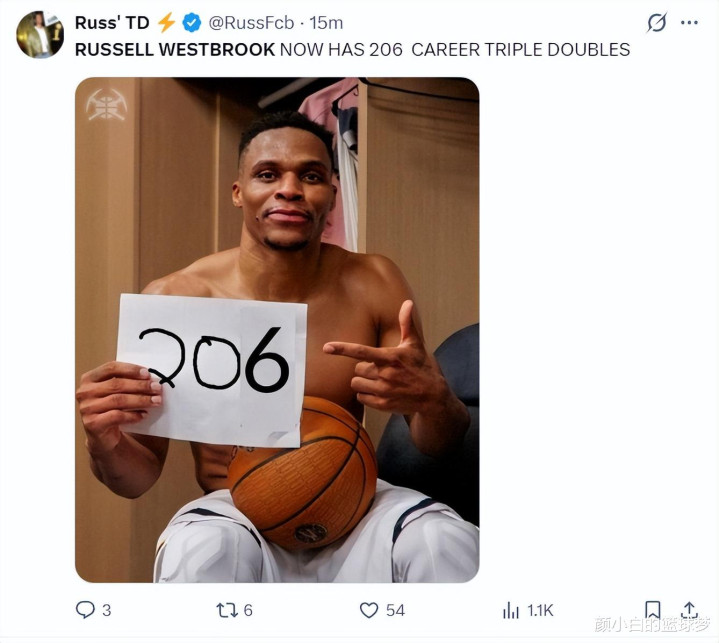Image resolution: width=719 pixels, height=643 pixels.
Task: Click the blue verified badge
Action: [x=192, y=22]
